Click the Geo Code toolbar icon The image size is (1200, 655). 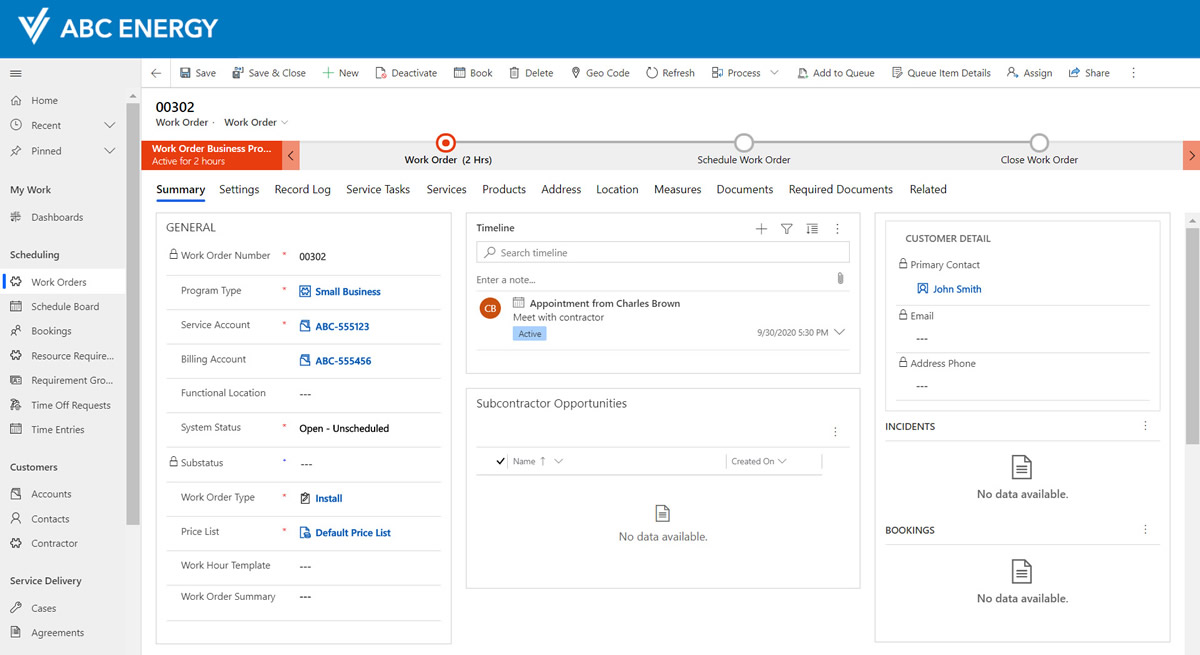pos(576,73)
